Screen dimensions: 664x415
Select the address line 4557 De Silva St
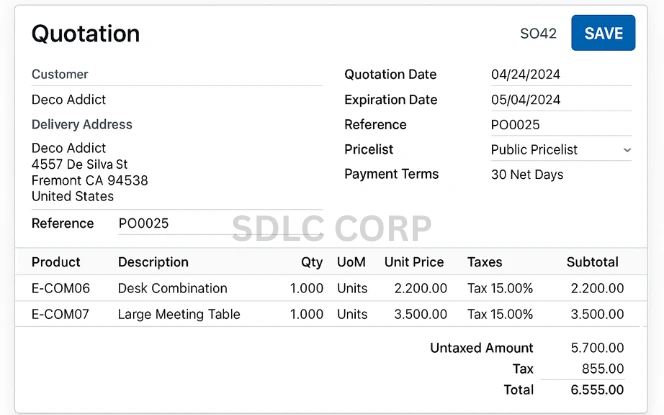point(80,164)
